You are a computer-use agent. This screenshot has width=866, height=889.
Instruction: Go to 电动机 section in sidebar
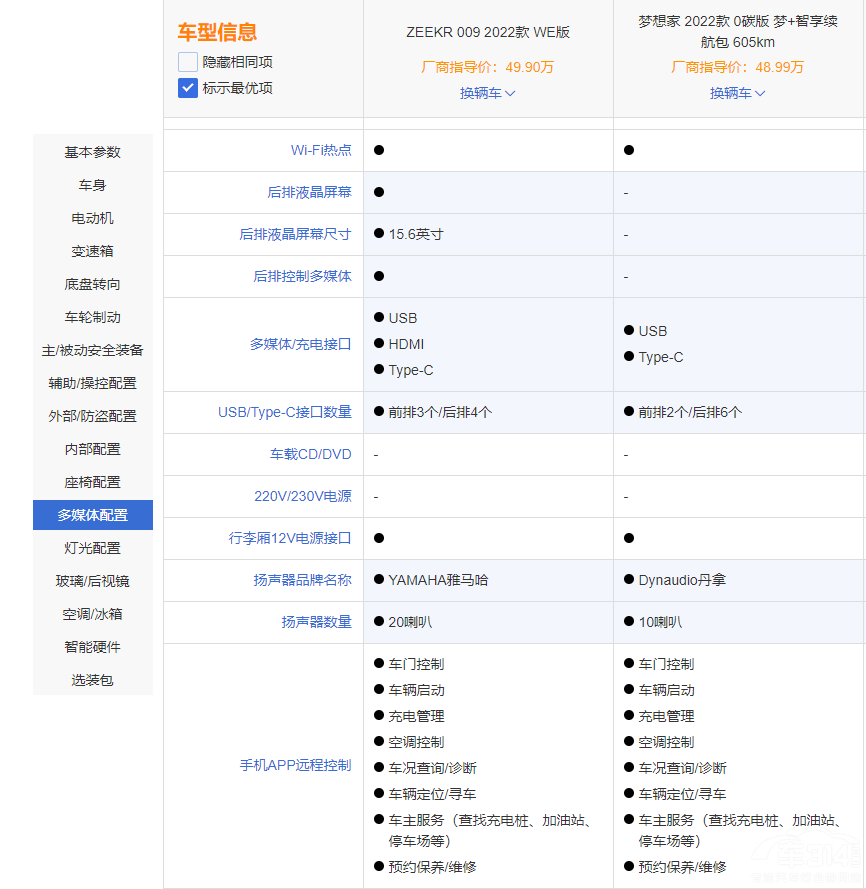[93, 218]
